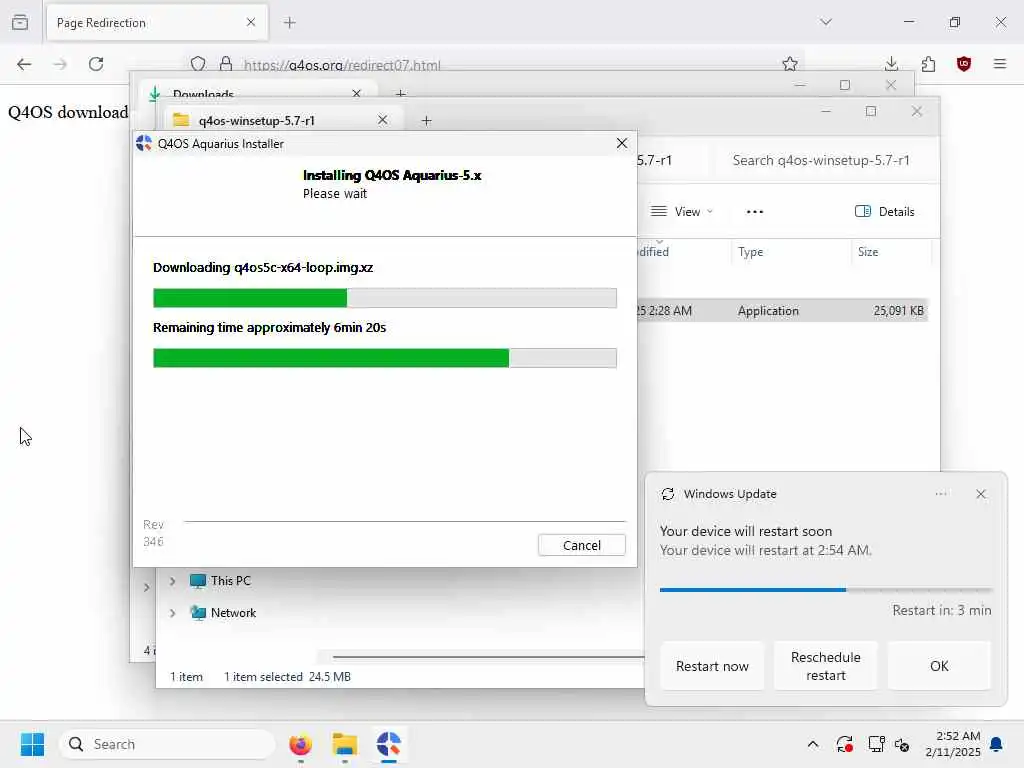
Task: Click the Q4OS Aquarius Installer title icon
Action: 144,144
